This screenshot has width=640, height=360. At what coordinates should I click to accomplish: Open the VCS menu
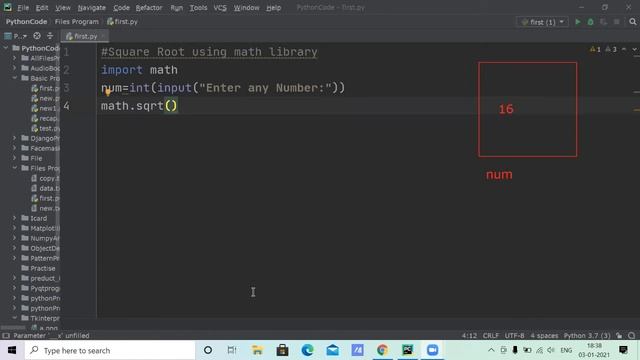pyautogui.click(x=220, y=8)
